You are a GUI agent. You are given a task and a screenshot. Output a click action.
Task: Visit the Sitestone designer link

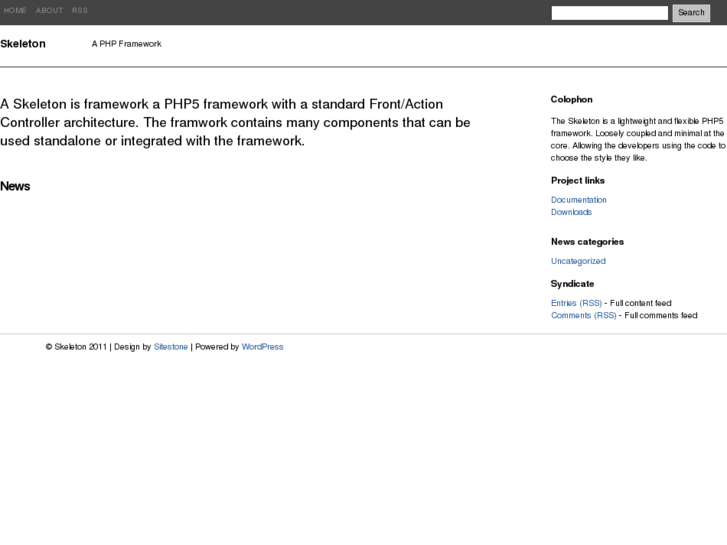click(x=171, y=347)
